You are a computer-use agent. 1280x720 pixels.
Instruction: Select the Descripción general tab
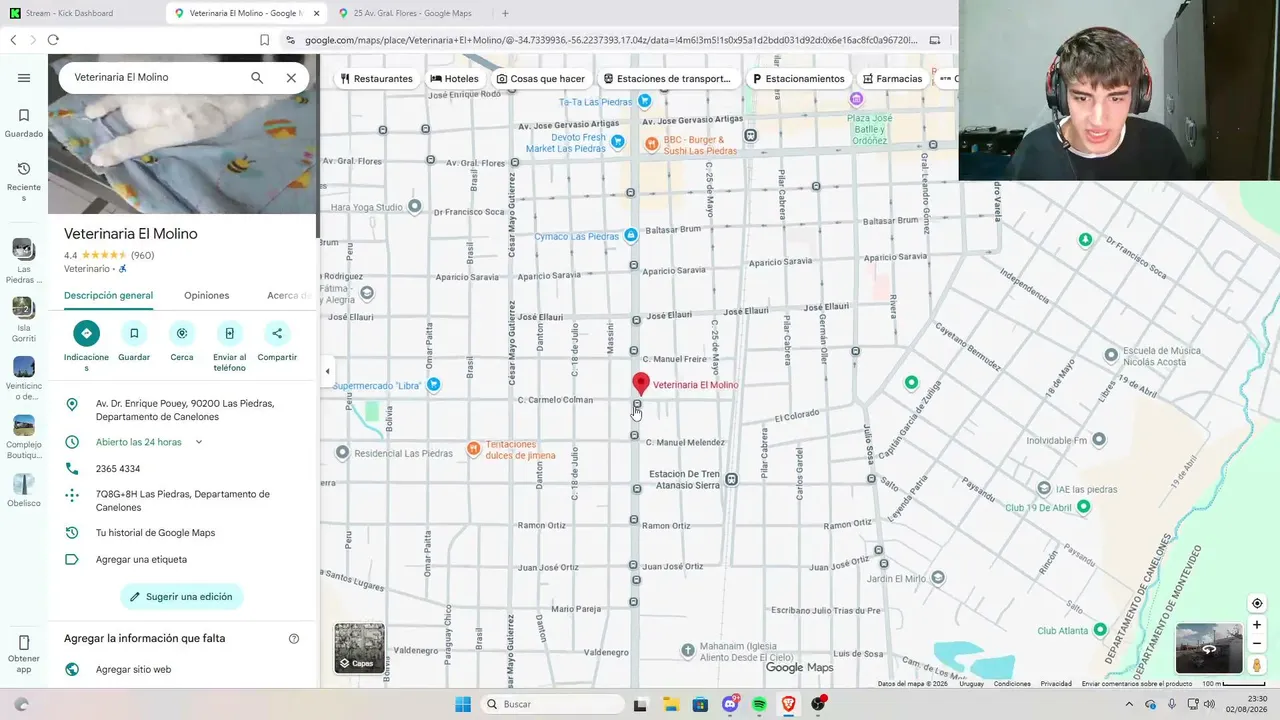tap(109, 296)
